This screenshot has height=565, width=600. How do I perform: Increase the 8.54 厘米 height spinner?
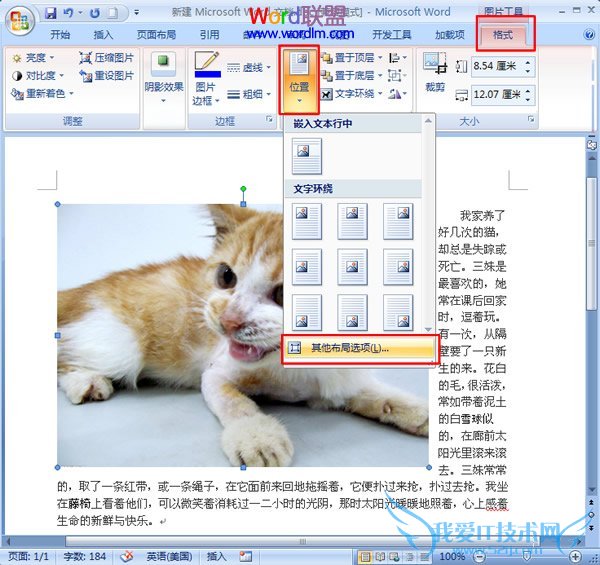pos(528,62)
